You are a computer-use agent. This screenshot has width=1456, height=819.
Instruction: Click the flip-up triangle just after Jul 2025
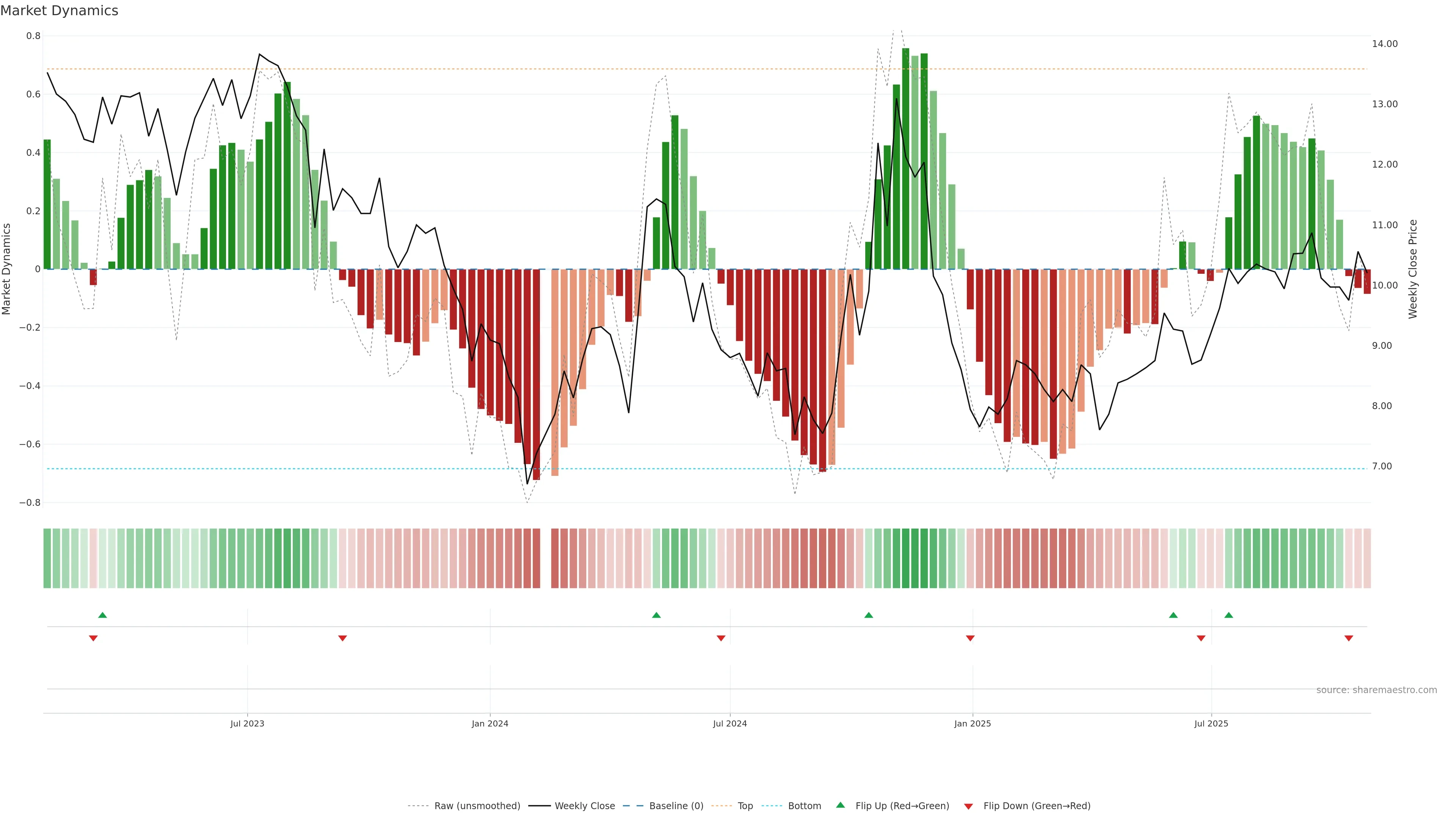[1229, 615]
